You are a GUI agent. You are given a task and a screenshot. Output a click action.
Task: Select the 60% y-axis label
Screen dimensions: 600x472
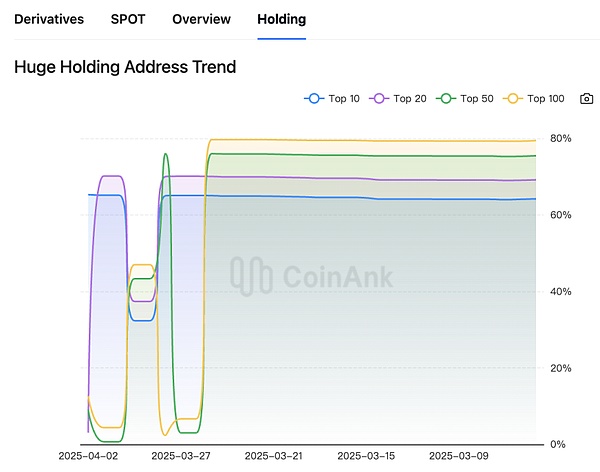click(560, 215)
